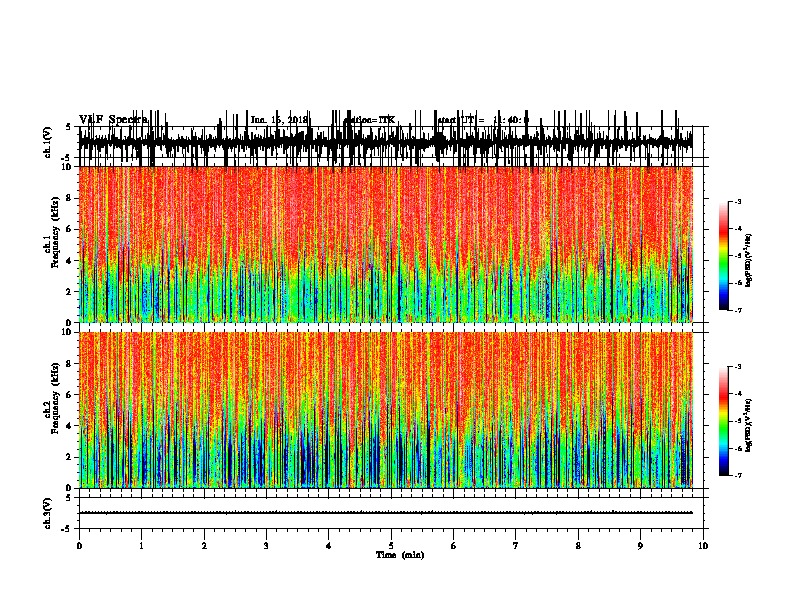Viewport: 792px width, 612px height.
Task: Click the -5 V tick on ch.3 waveform
Action: 66,529
